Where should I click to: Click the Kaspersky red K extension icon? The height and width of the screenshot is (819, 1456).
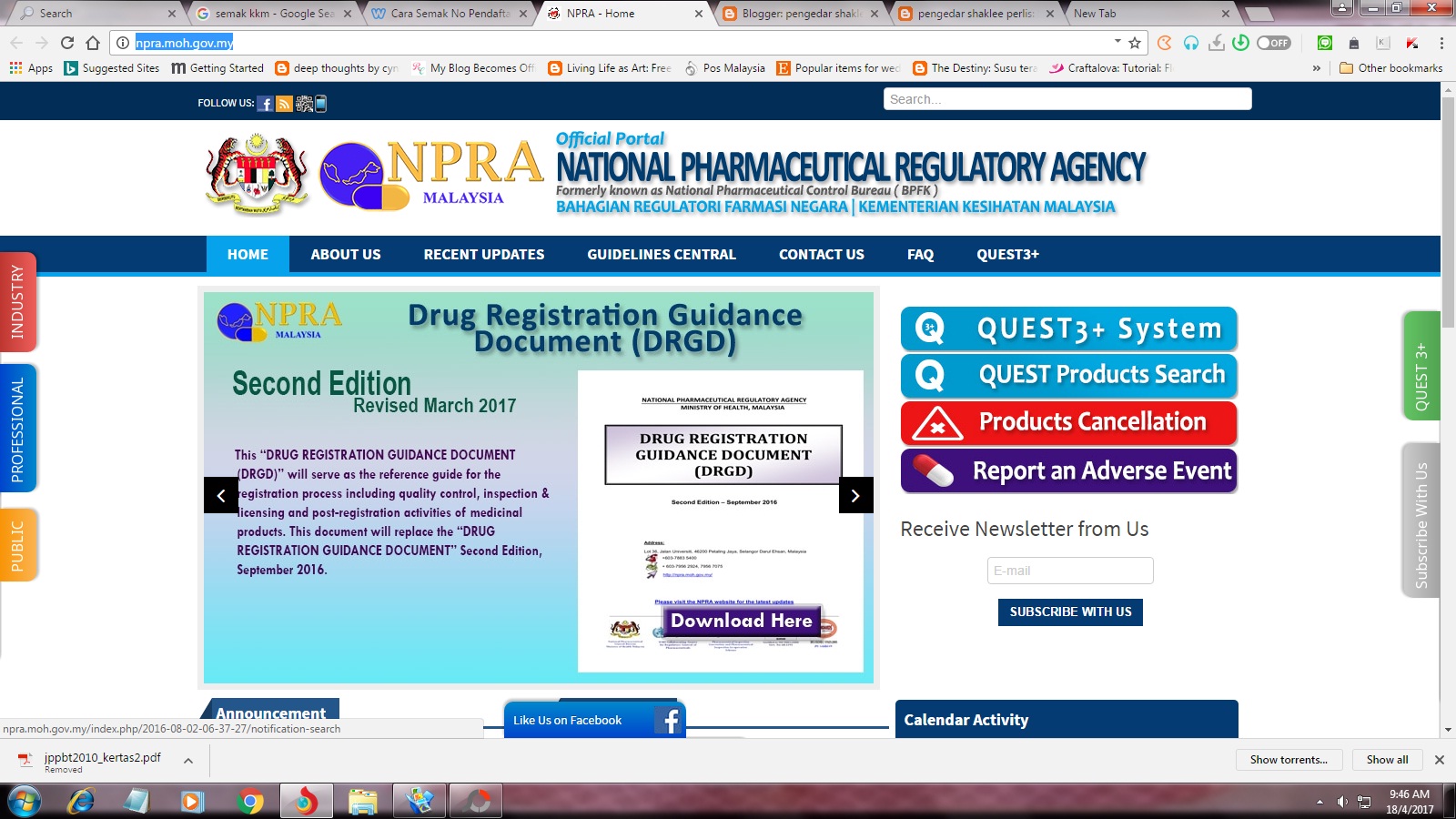(x=1411, y=43)
